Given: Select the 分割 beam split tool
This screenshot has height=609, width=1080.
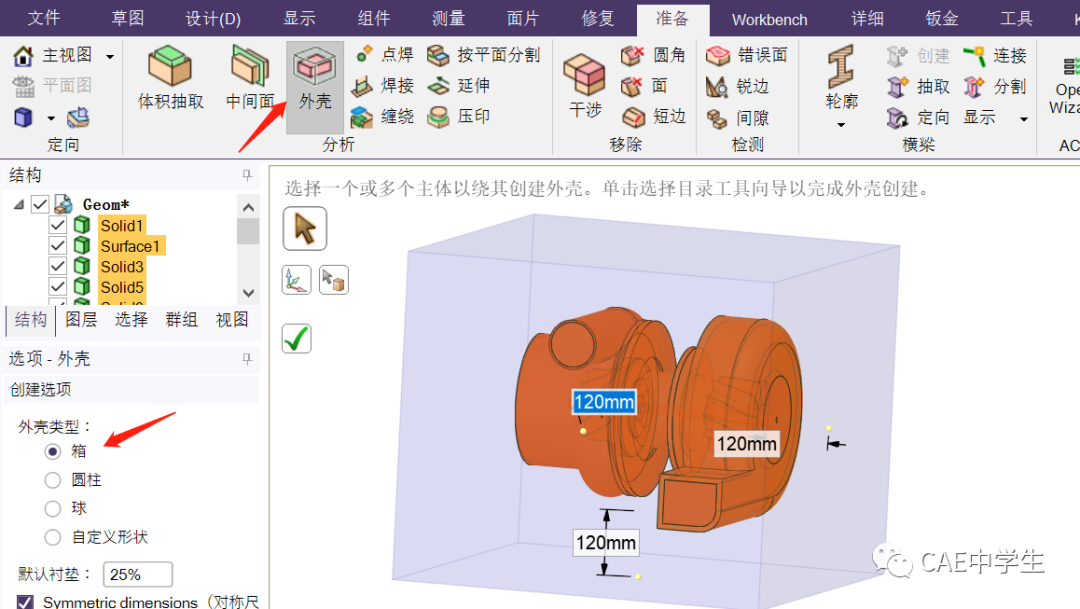Looking at the screenshot, I should [995, 86].
